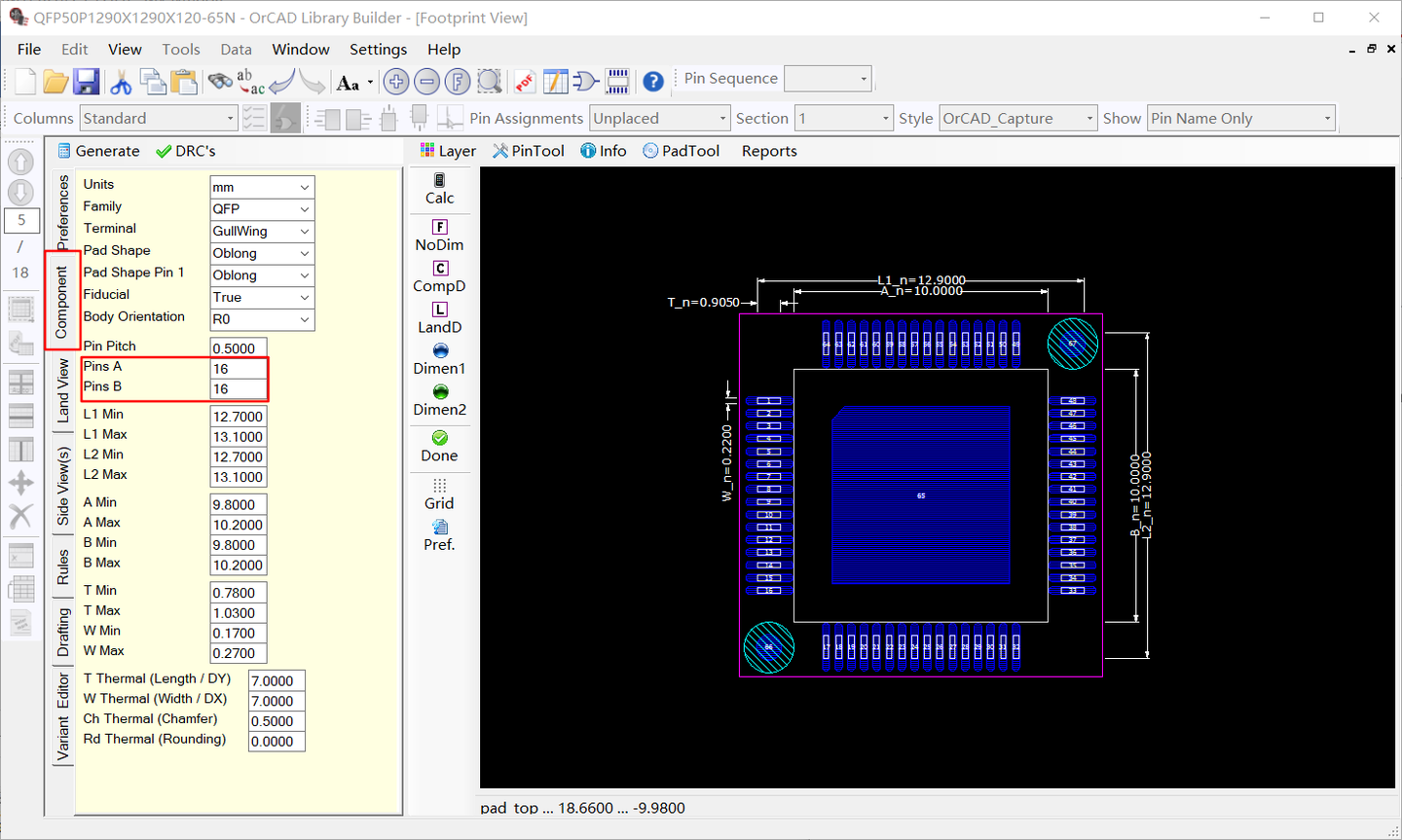1402x840 pixels.
Task: Click the LandD icon
Action: tap(439, 317)
